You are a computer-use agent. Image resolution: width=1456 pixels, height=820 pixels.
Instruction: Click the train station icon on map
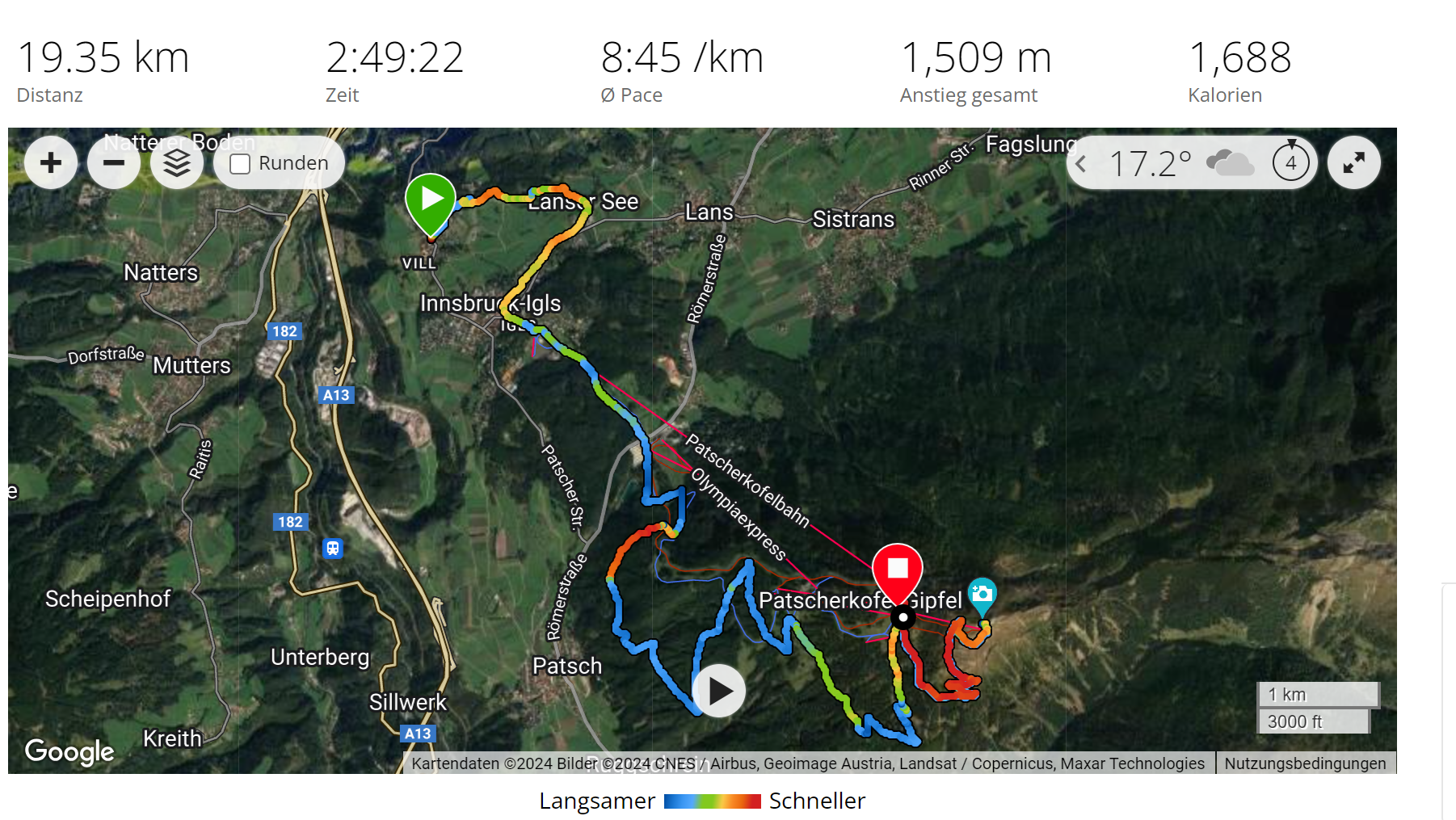[333, 549]
